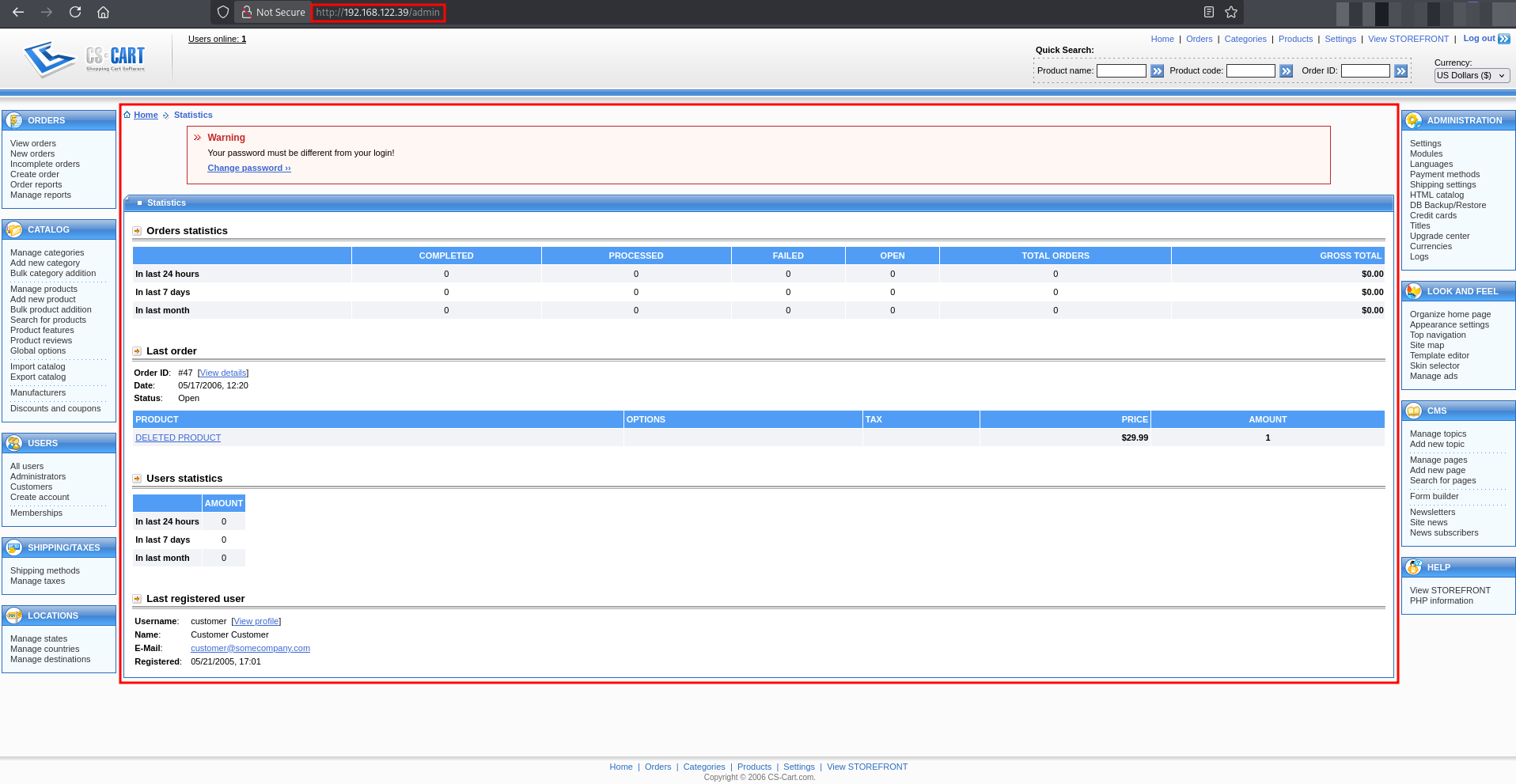
Task: Open Discounts and coupons
Action: pos(55,408)
